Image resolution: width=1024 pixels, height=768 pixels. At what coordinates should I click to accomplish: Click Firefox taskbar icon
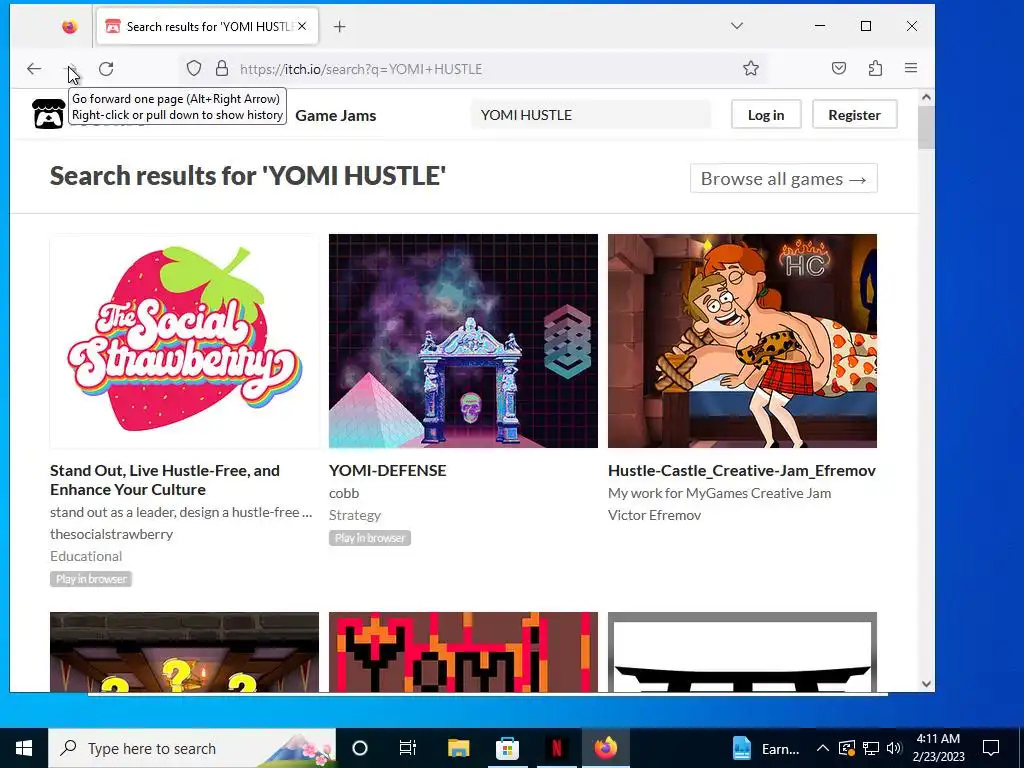point(605,748)
